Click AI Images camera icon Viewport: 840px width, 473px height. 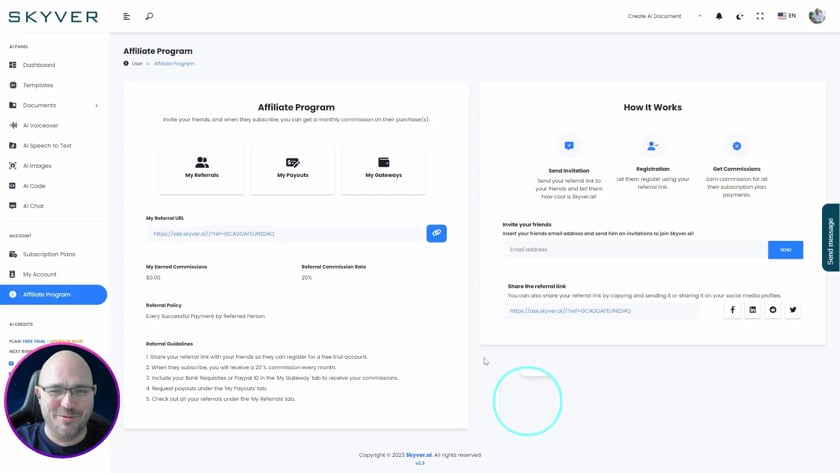(13, 166)
